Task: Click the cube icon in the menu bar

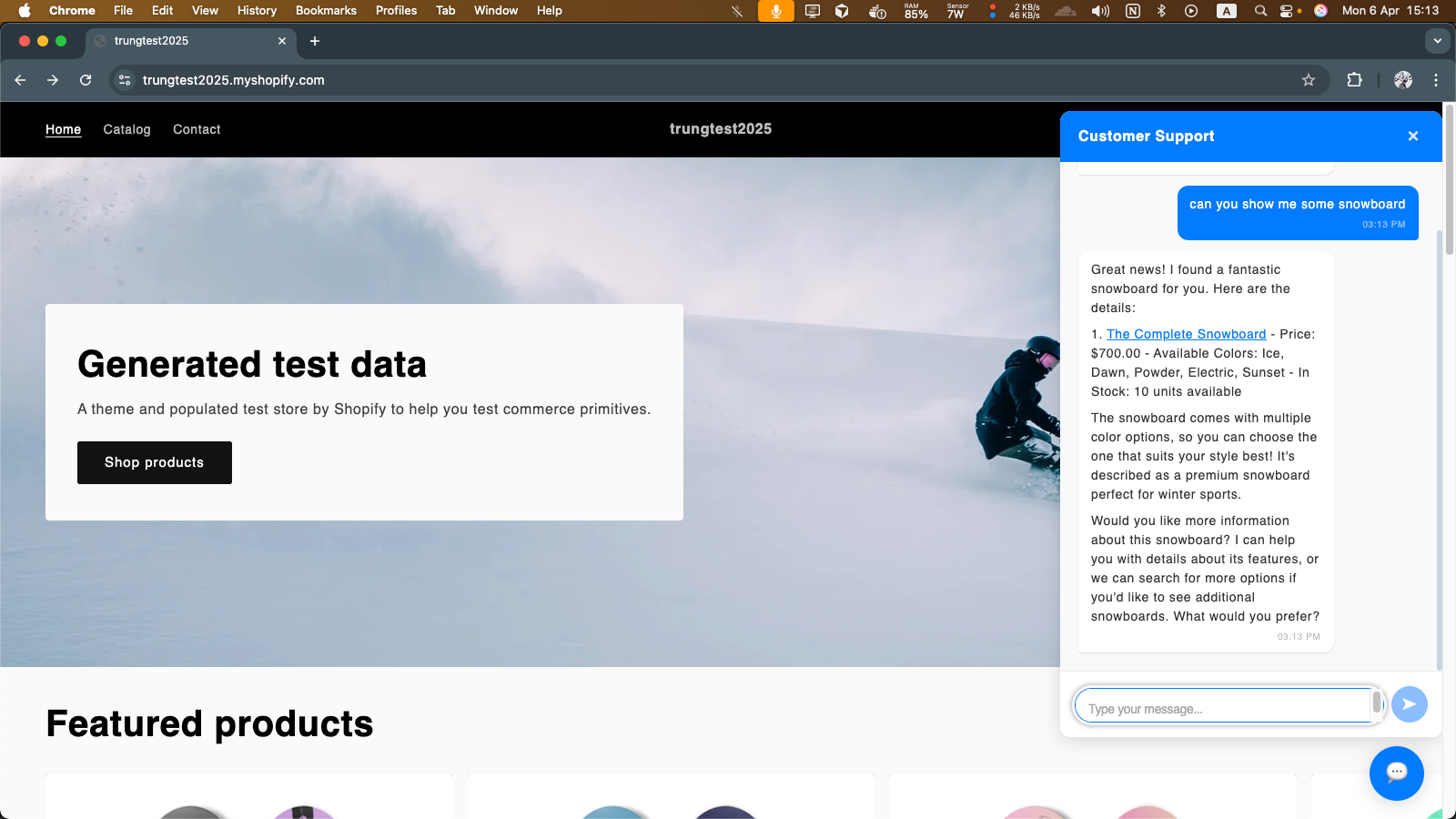Action: [x=842, y=11]
